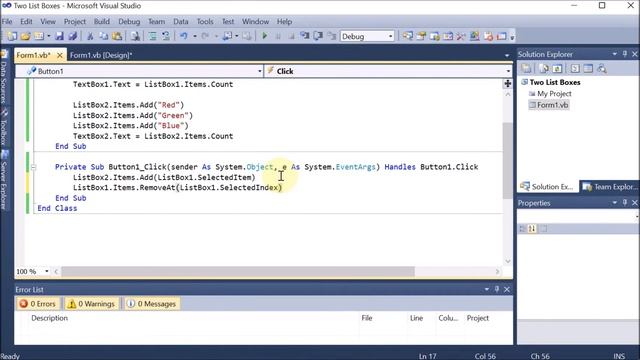Click the Navigate Backward icon
Image resolution: width=640 pixels, height=360 pixels.
click(x=227, y=36)
